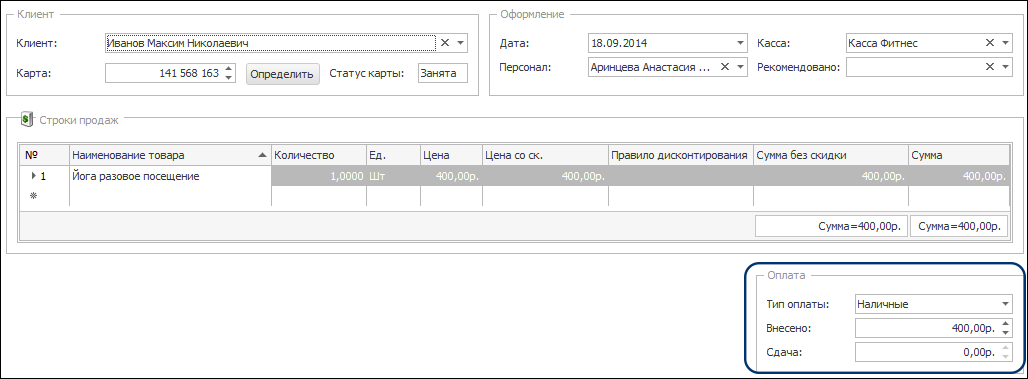Click the Цена со ск. column header
The image size is (1028, 379).
(545, 155)
